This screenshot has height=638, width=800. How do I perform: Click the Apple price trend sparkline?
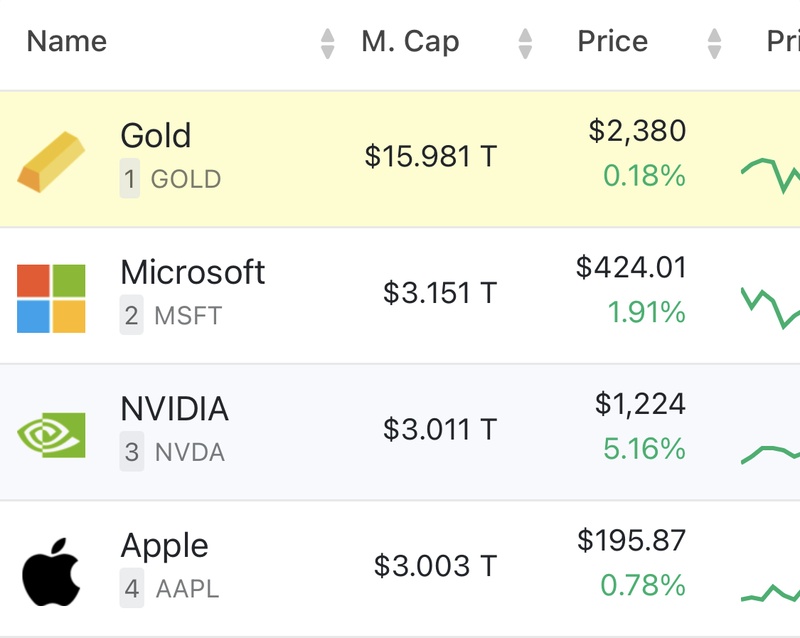771,592
